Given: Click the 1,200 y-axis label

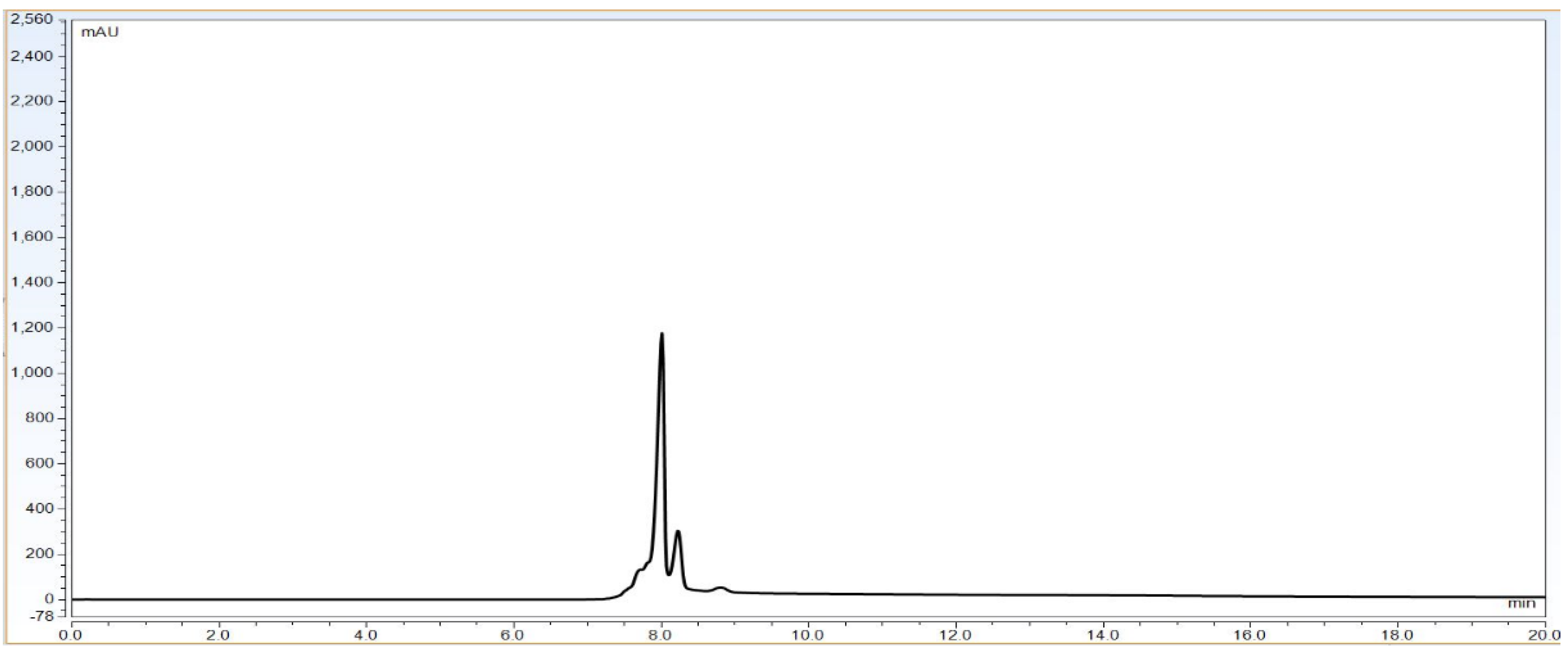Looking at the screenshot, I should (33, 327).
